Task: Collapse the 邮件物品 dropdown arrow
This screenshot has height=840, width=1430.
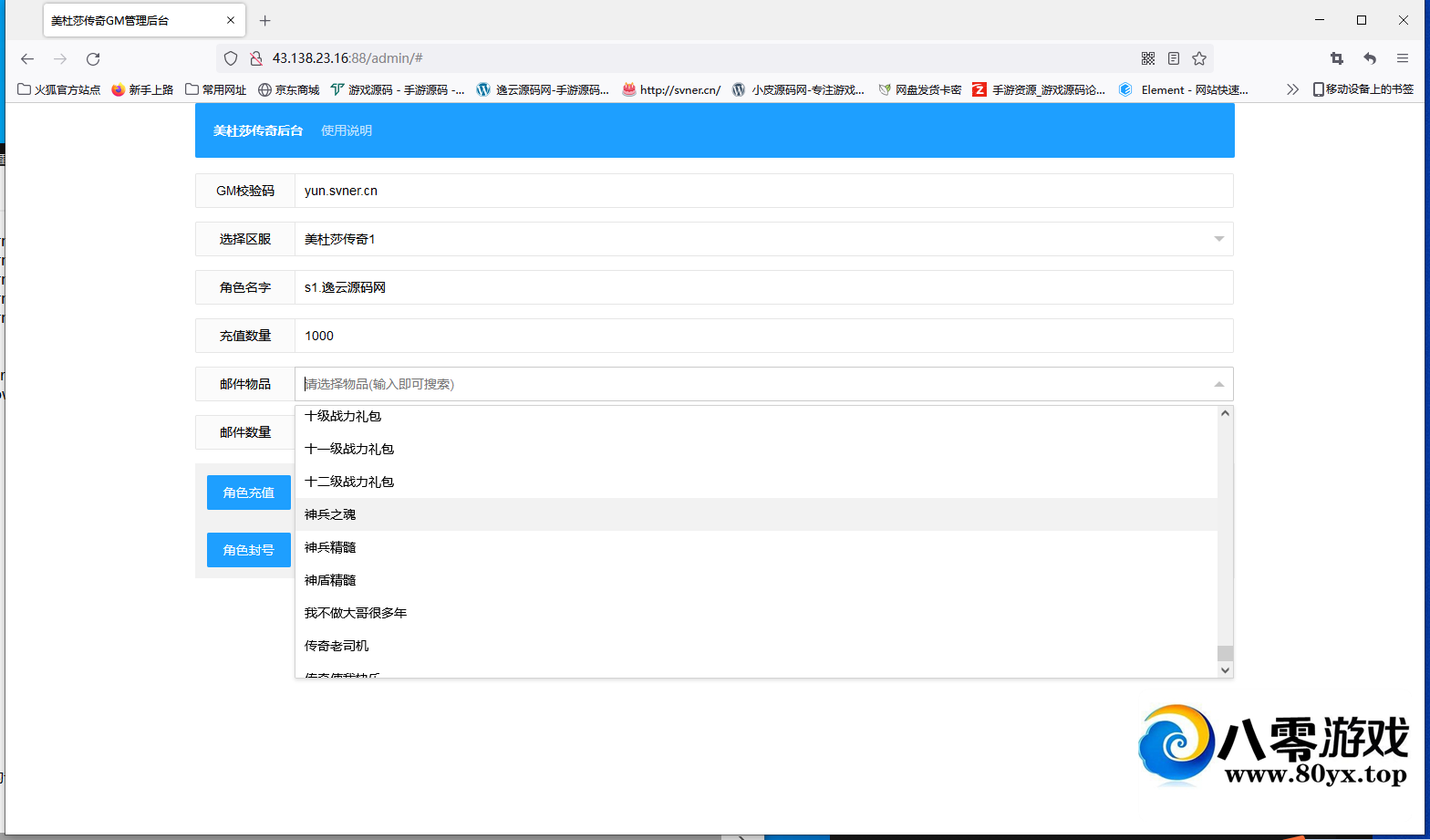Action: pyautogui.click(x=1218, y=384)
